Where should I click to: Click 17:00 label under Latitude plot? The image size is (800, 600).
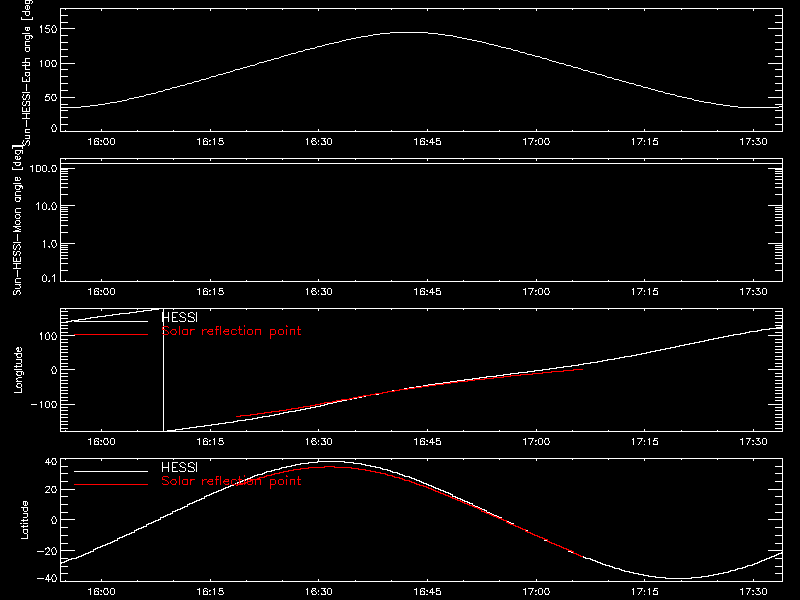tap(536, 592)
